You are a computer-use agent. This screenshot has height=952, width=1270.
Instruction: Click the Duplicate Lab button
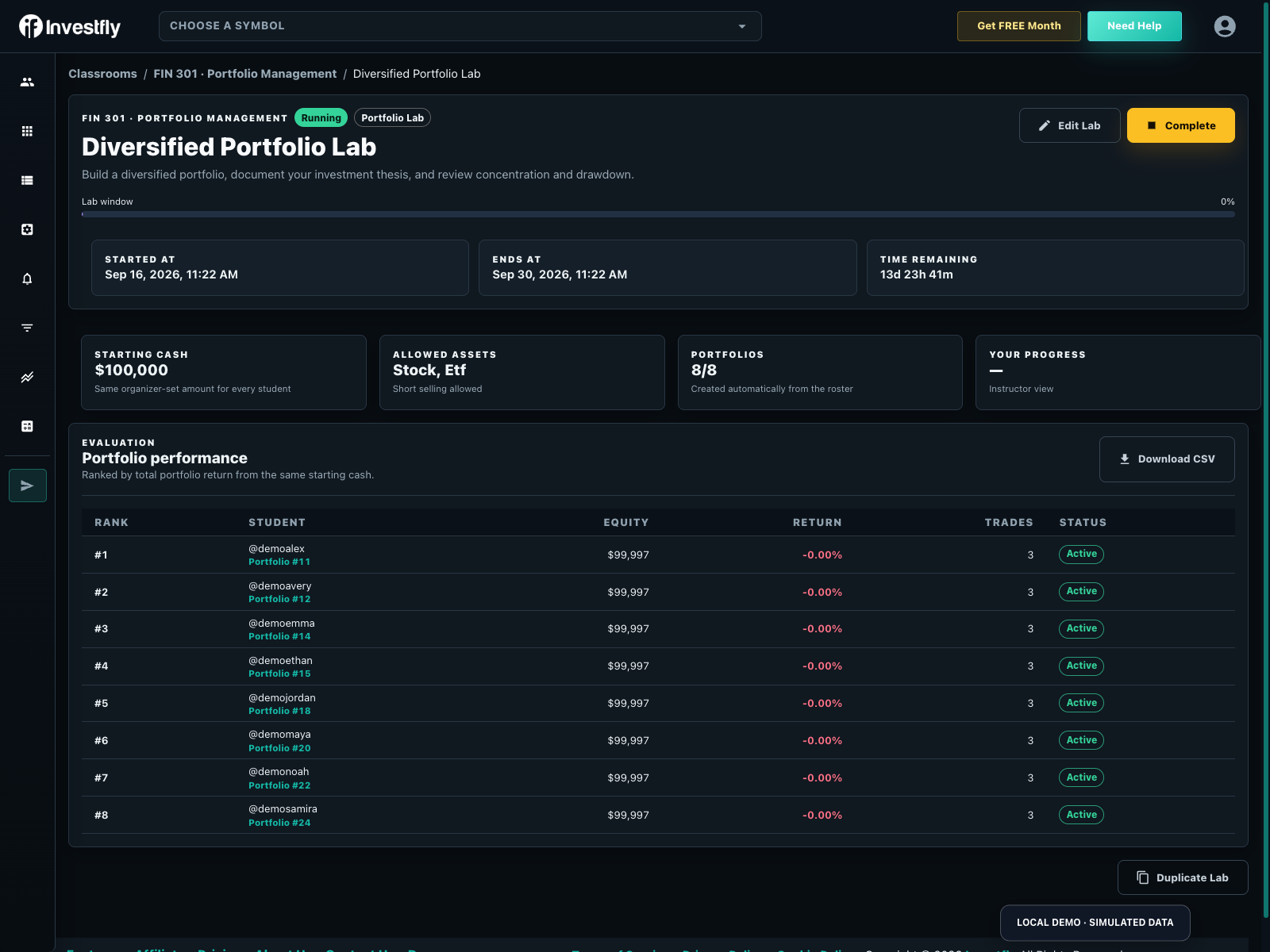tap(1183, 877)
